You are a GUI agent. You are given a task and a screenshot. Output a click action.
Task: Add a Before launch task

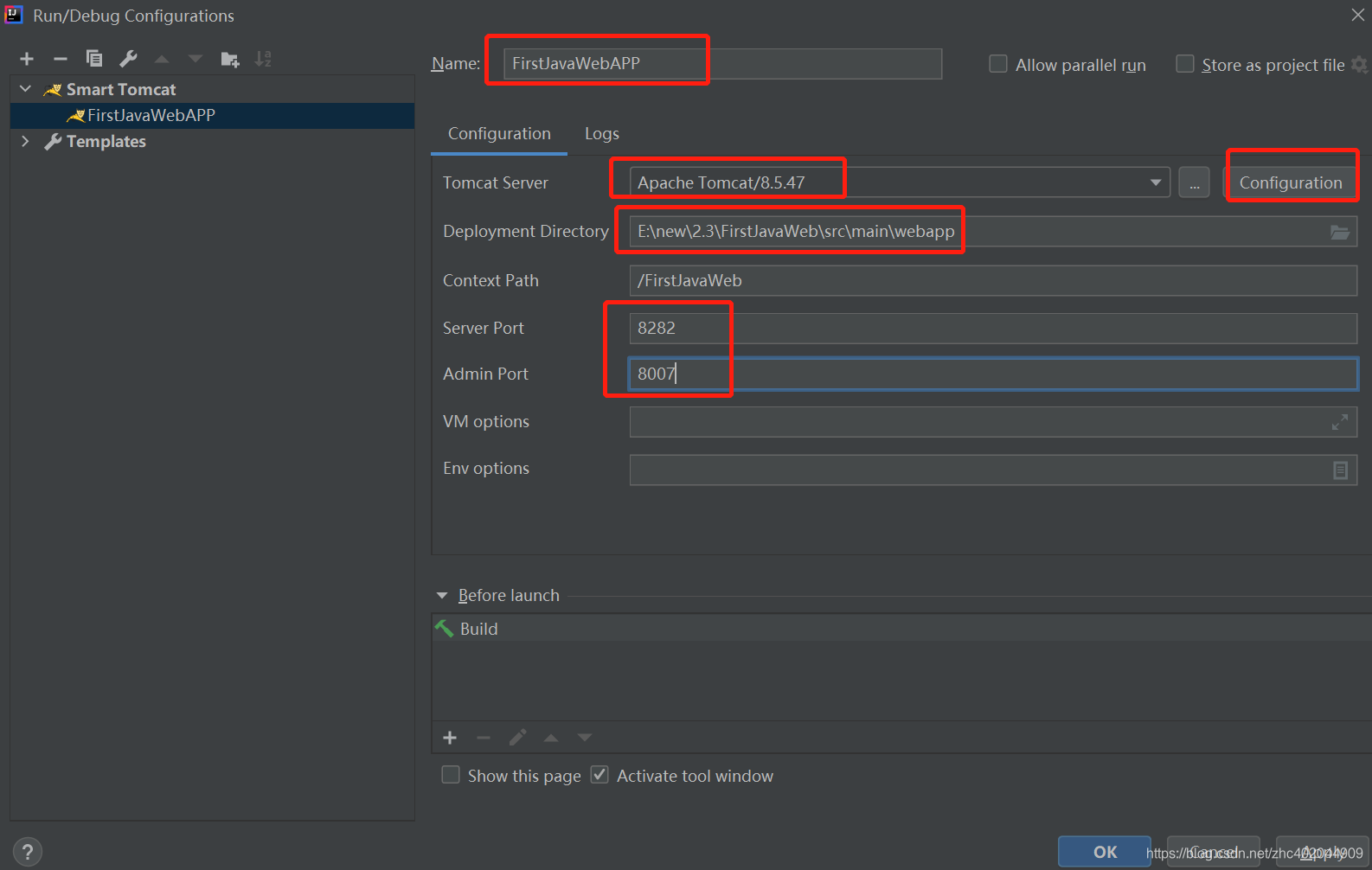(450, 738)
